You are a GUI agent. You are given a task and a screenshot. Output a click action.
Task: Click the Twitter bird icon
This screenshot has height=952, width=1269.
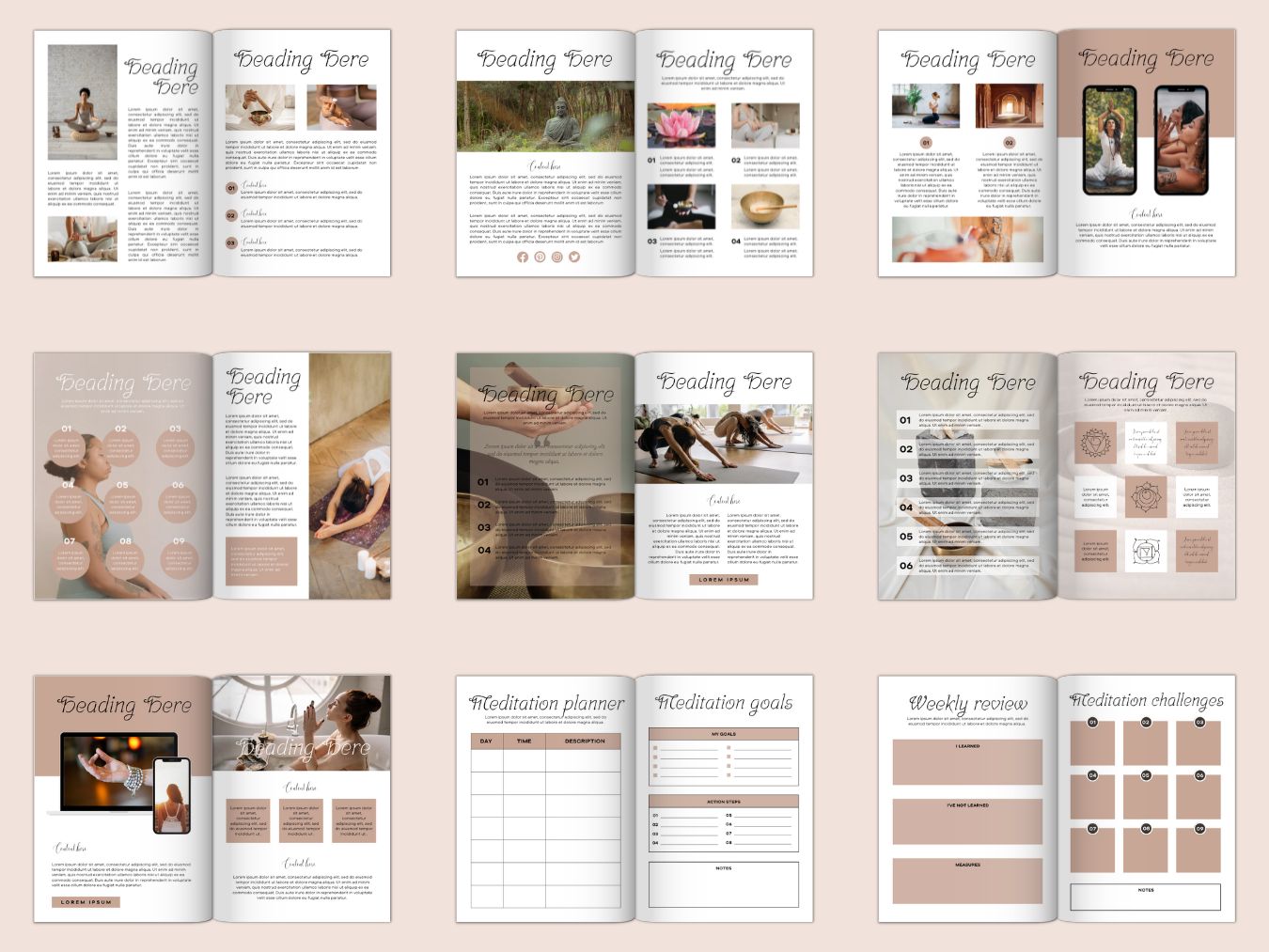tap(574, 258)
